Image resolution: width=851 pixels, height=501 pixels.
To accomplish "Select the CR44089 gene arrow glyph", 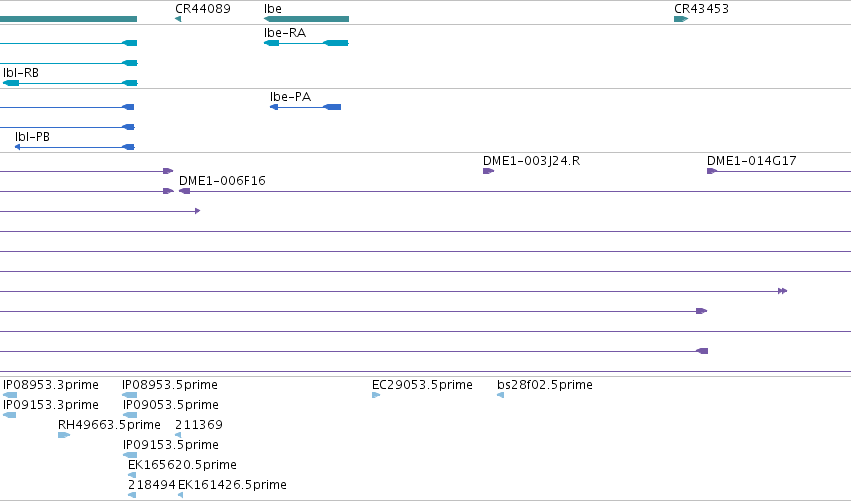I will (178, 19).
